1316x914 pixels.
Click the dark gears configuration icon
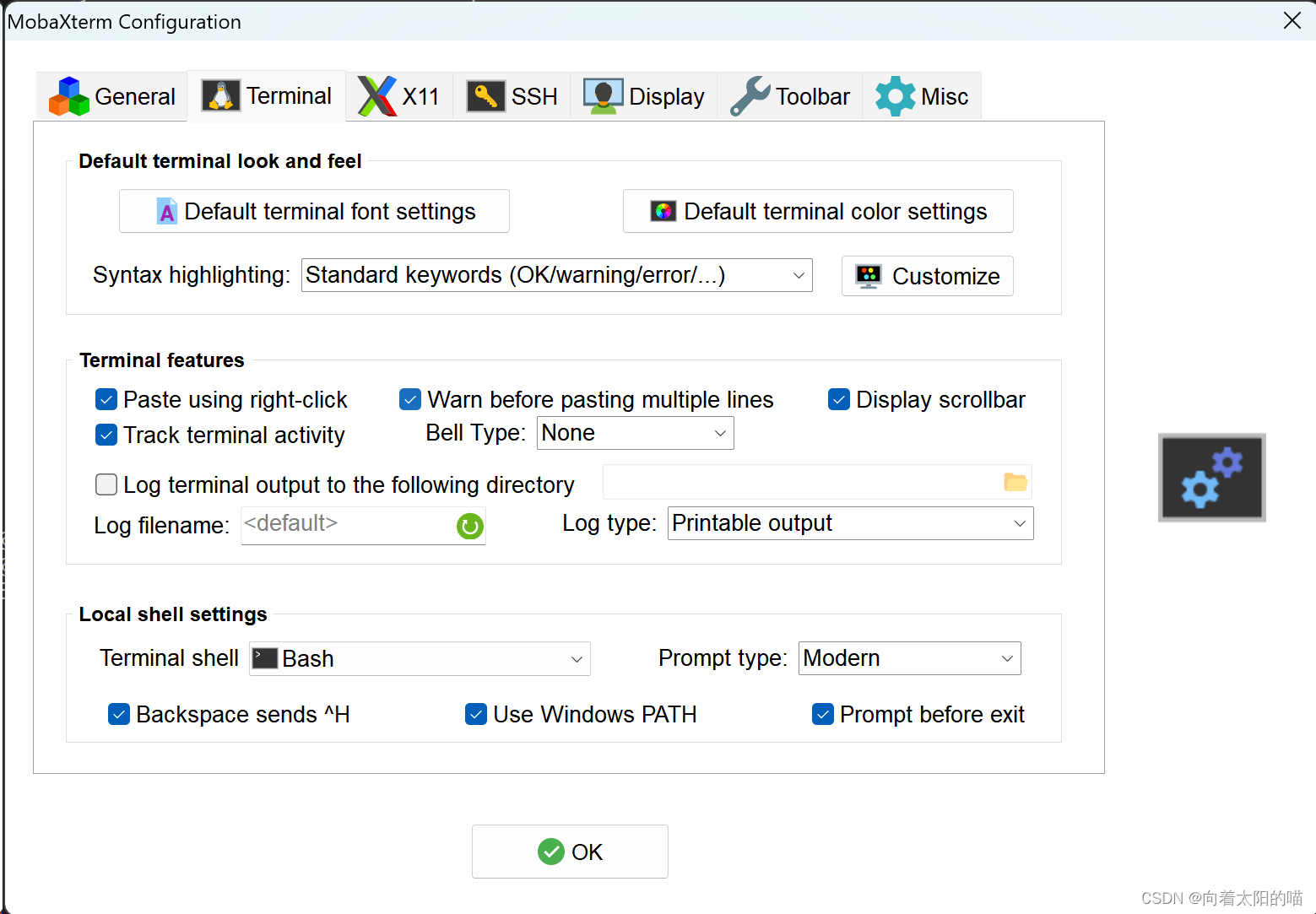click(x=1212, y=478)
